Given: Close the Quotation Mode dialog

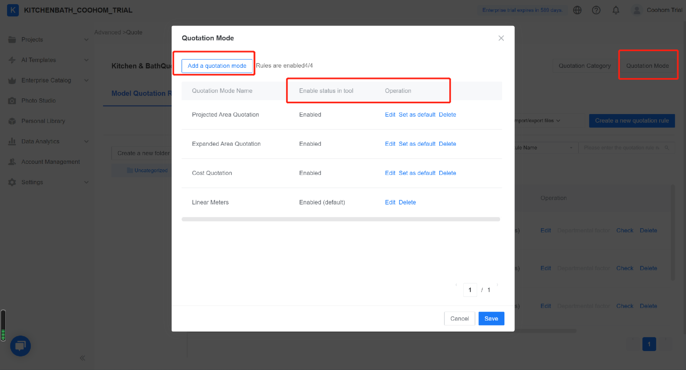Looking at the screenshot, I should coord(501,38).
